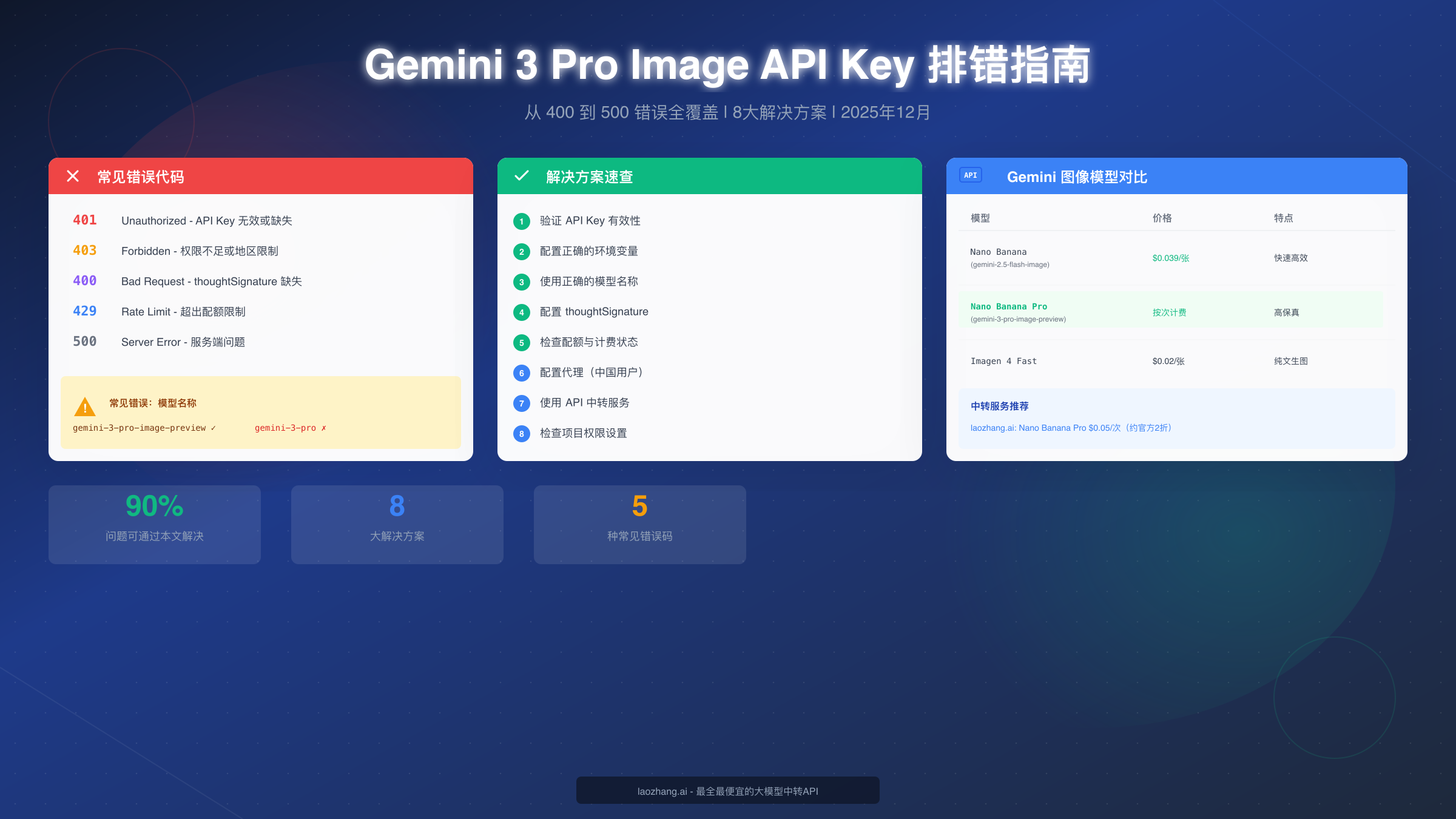Click step circle 1 验证 API Key 有效性
This screenshot has height=819, width=1456.
521,221
